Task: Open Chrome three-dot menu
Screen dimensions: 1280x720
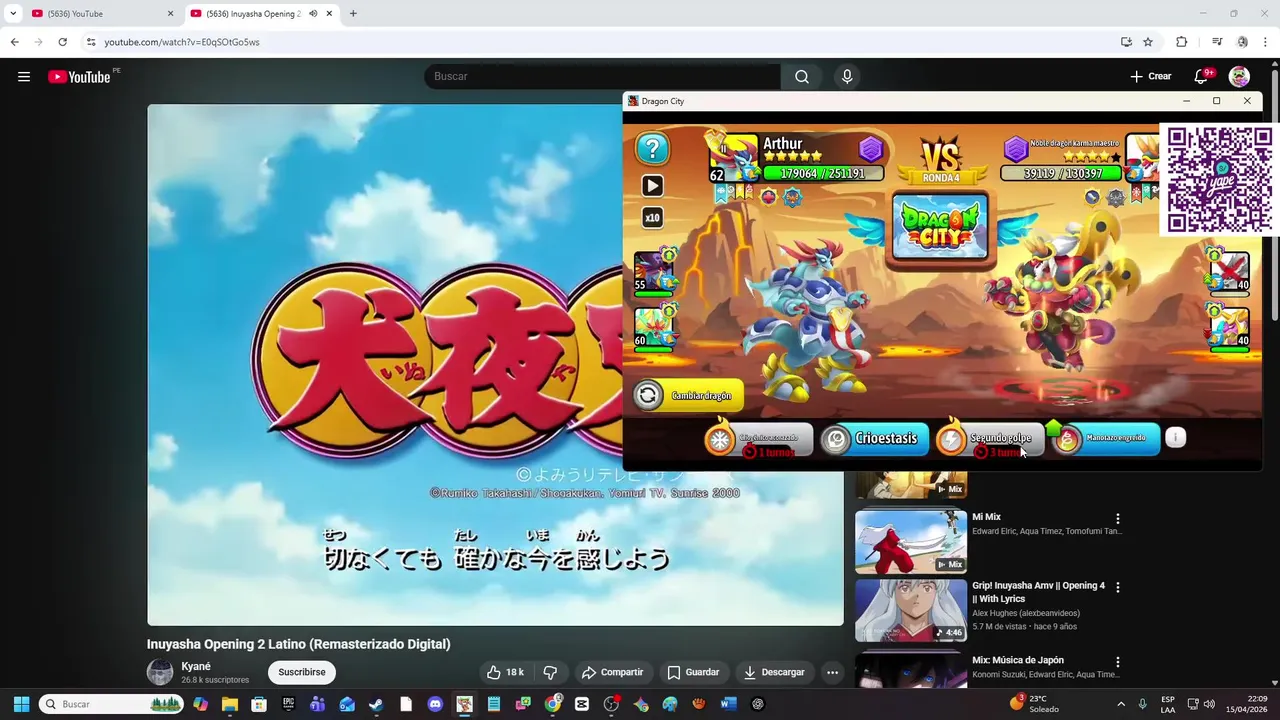Action: [1266, 42]
